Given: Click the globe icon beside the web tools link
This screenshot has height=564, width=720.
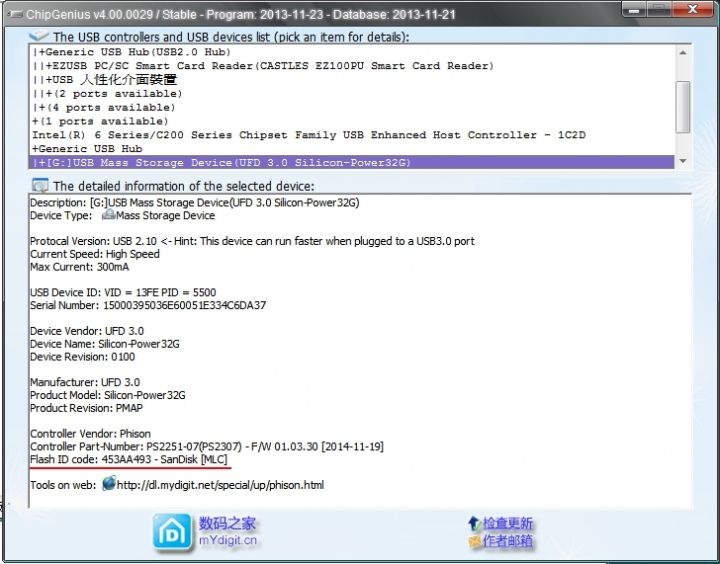Looking at the screenshot, I should pos(109,484).
